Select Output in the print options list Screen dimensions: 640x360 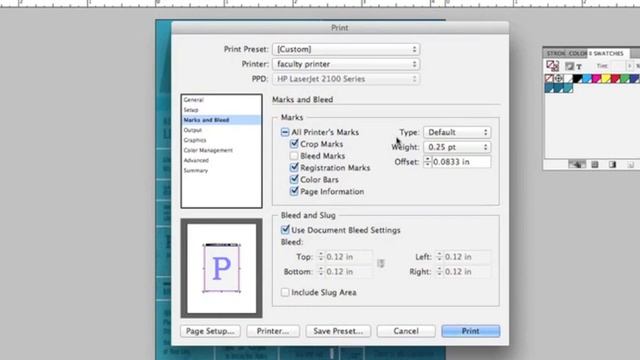point(221,130)
